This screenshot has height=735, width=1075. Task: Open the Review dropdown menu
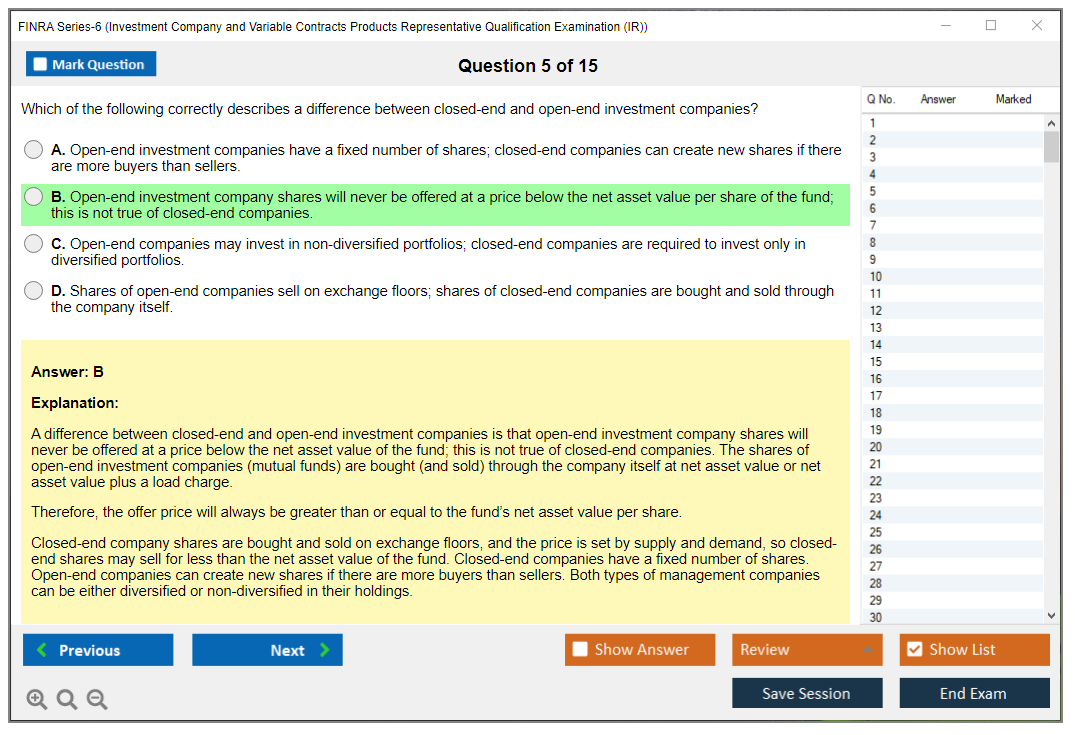(x=807, y=650)
